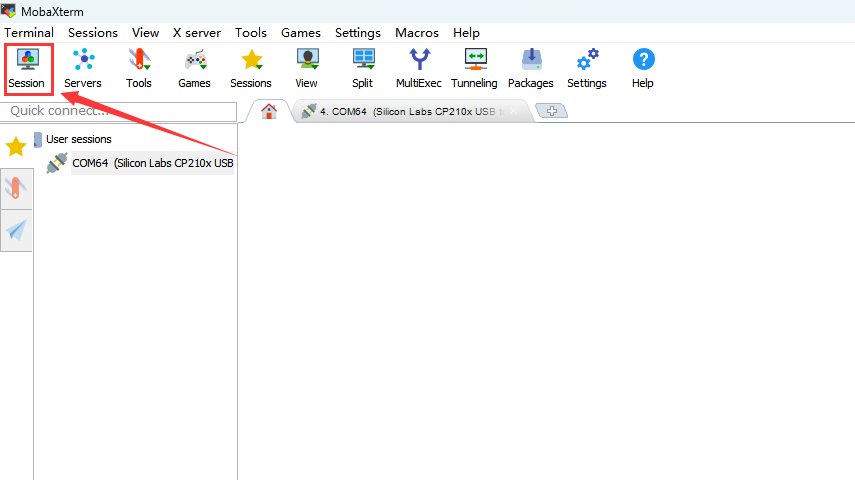Add a new tab with plus button
The height and width of the screenshot is (480, 855).
[552, 111]
